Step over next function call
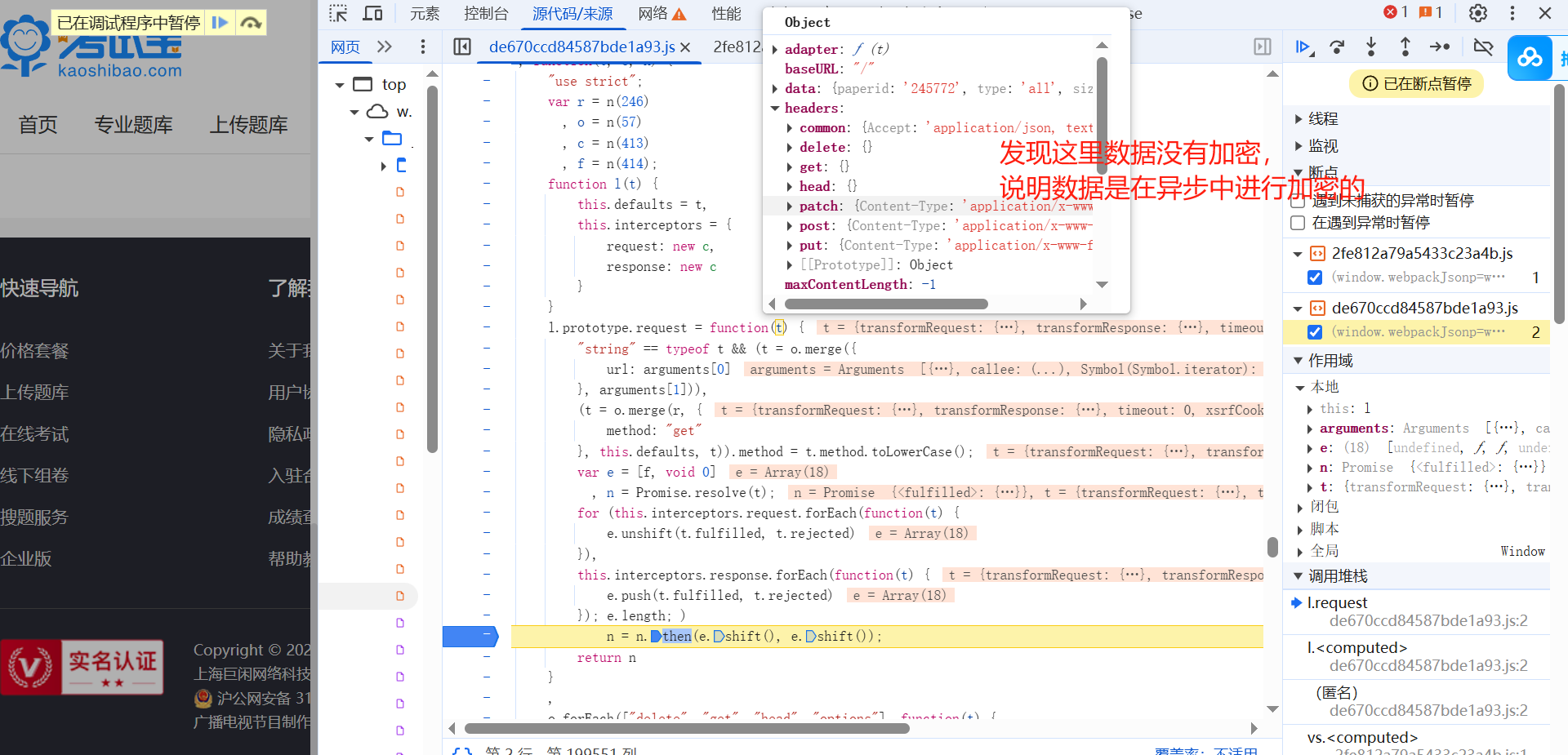The image size is (1568, 755). (1337, 47)
